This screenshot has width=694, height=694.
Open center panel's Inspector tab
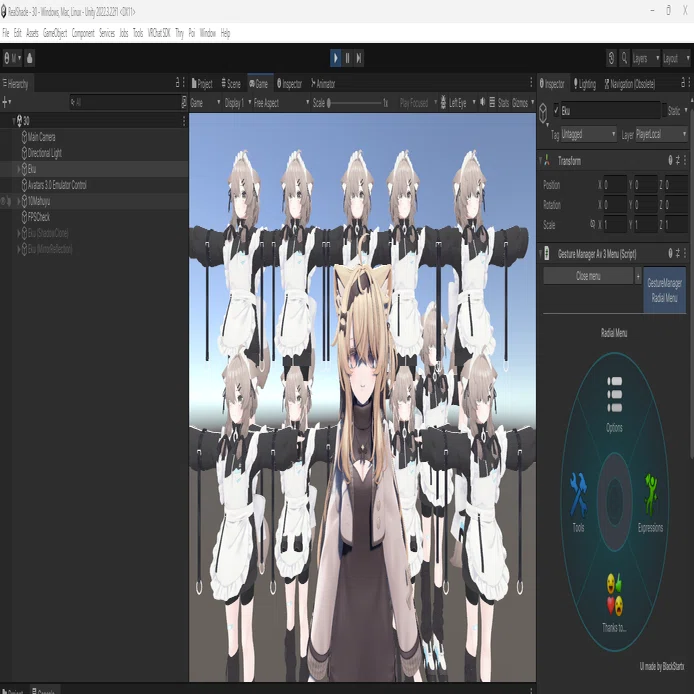click(289, 84)
